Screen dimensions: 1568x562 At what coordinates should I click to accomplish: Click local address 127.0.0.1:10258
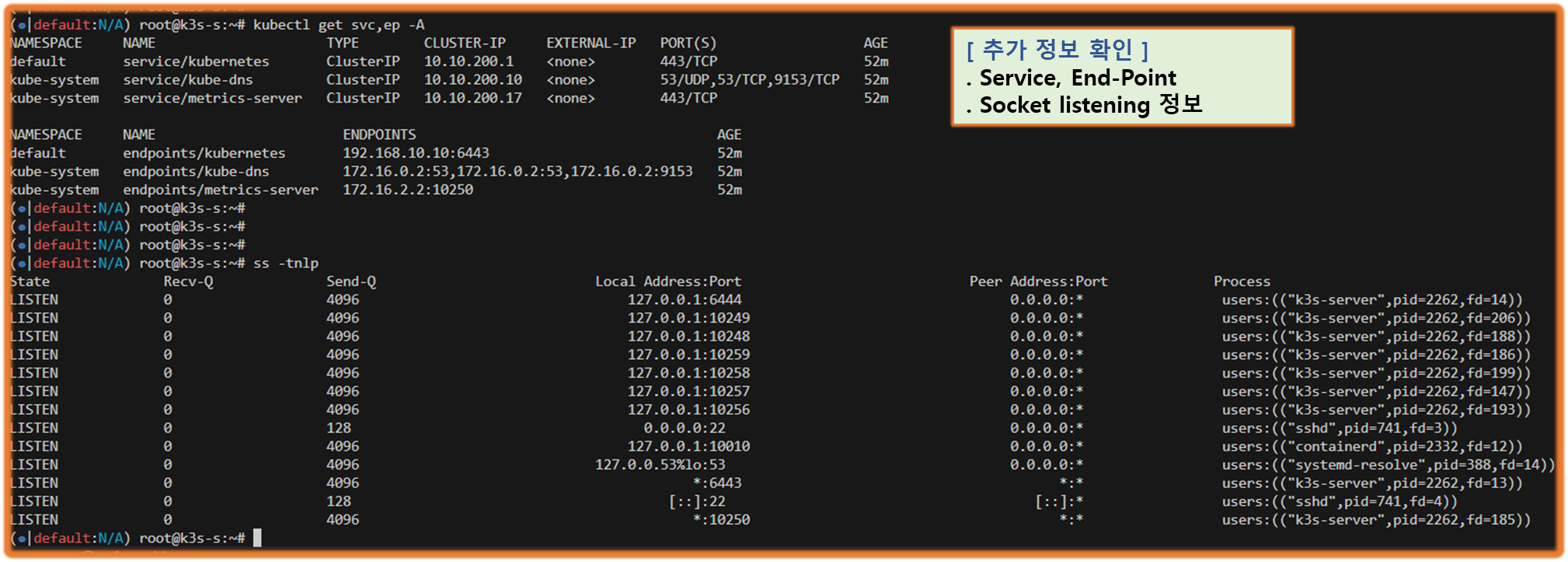coord(688,373)
